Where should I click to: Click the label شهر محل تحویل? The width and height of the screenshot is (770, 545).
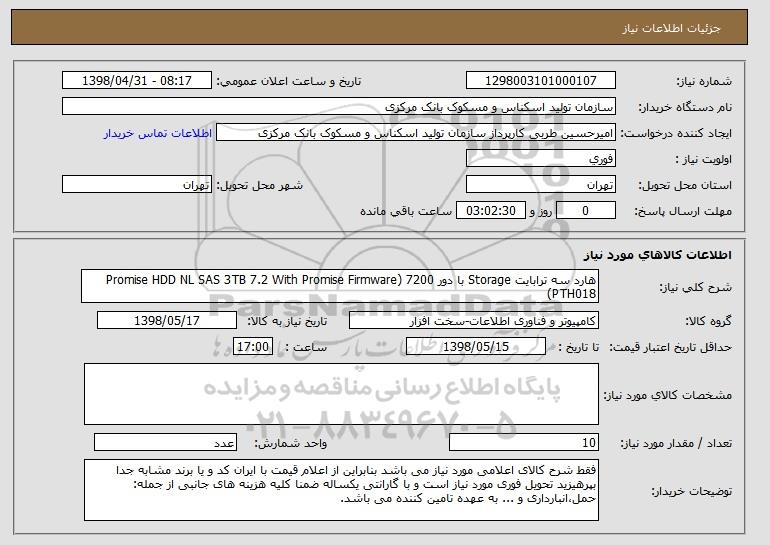point(260,185)
